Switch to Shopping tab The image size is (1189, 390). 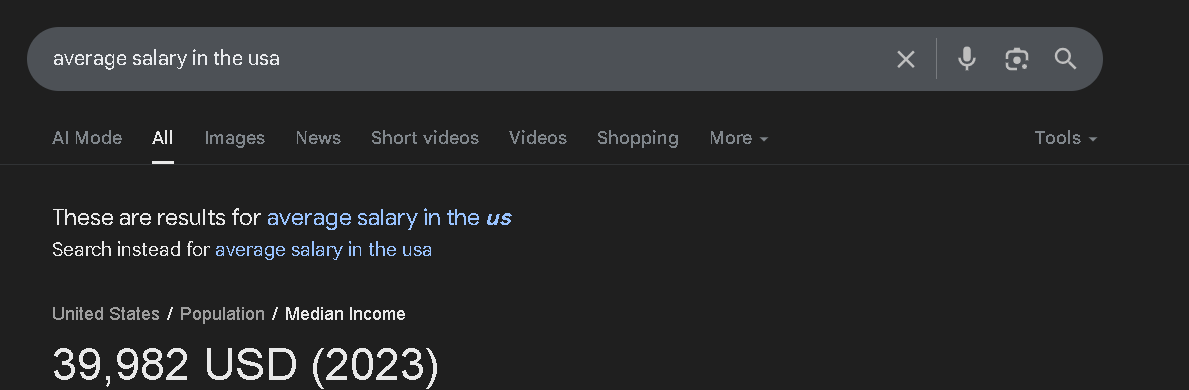coord(638,138)
